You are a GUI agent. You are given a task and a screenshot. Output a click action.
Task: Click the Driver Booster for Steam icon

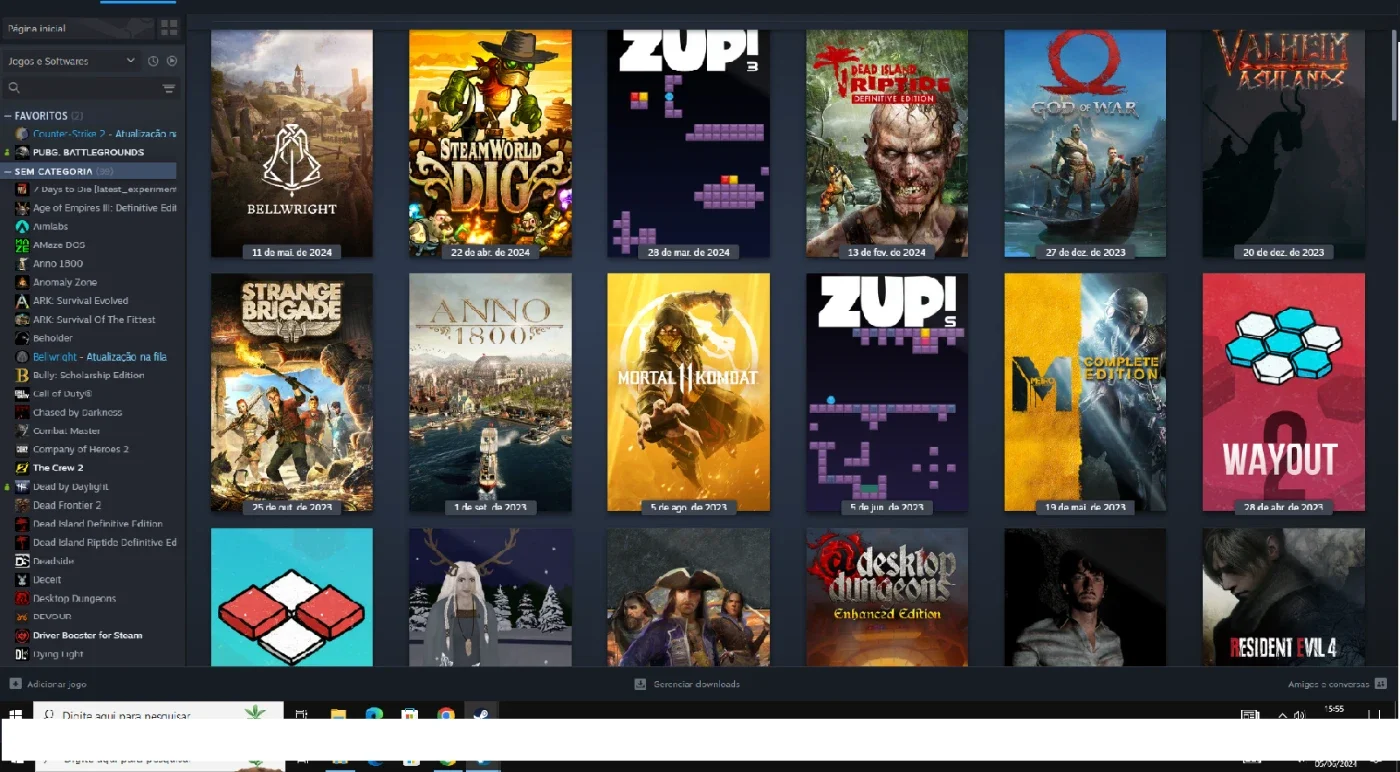point(22,635)
